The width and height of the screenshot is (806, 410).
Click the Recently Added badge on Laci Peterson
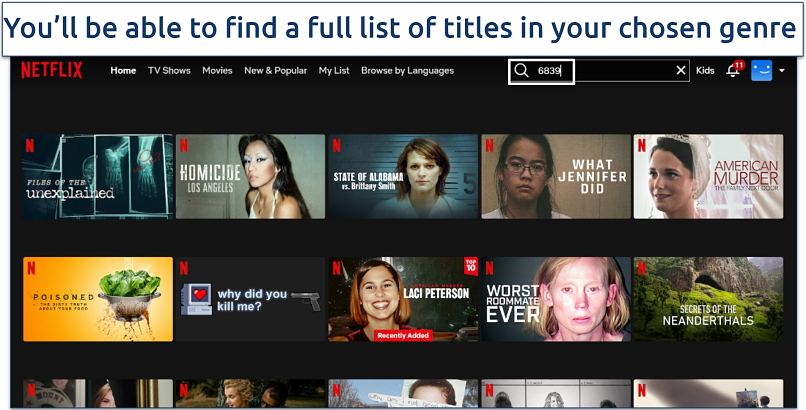tap(403, 335)
